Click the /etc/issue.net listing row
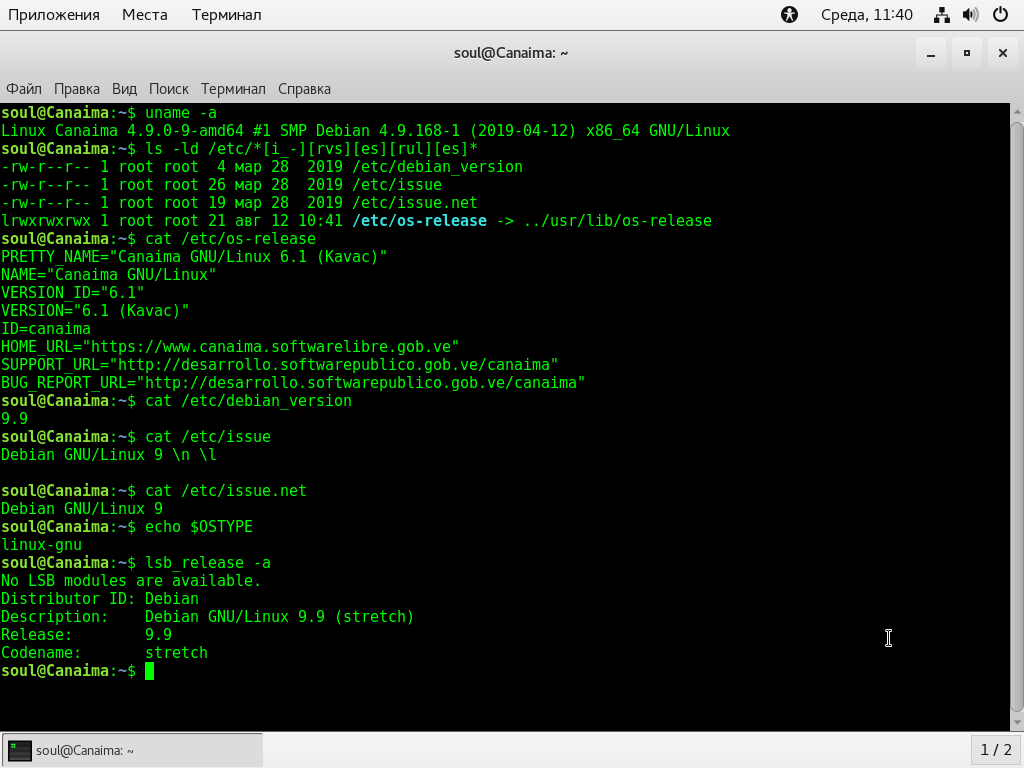Image resolution: width=1024 pixels, height=768 pixels. tap(239, 202)
